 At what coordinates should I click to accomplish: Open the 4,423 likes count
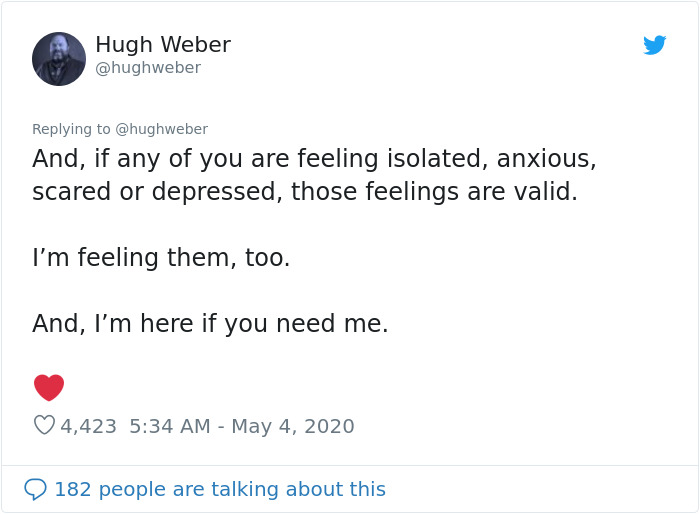(x=89, y=426)
